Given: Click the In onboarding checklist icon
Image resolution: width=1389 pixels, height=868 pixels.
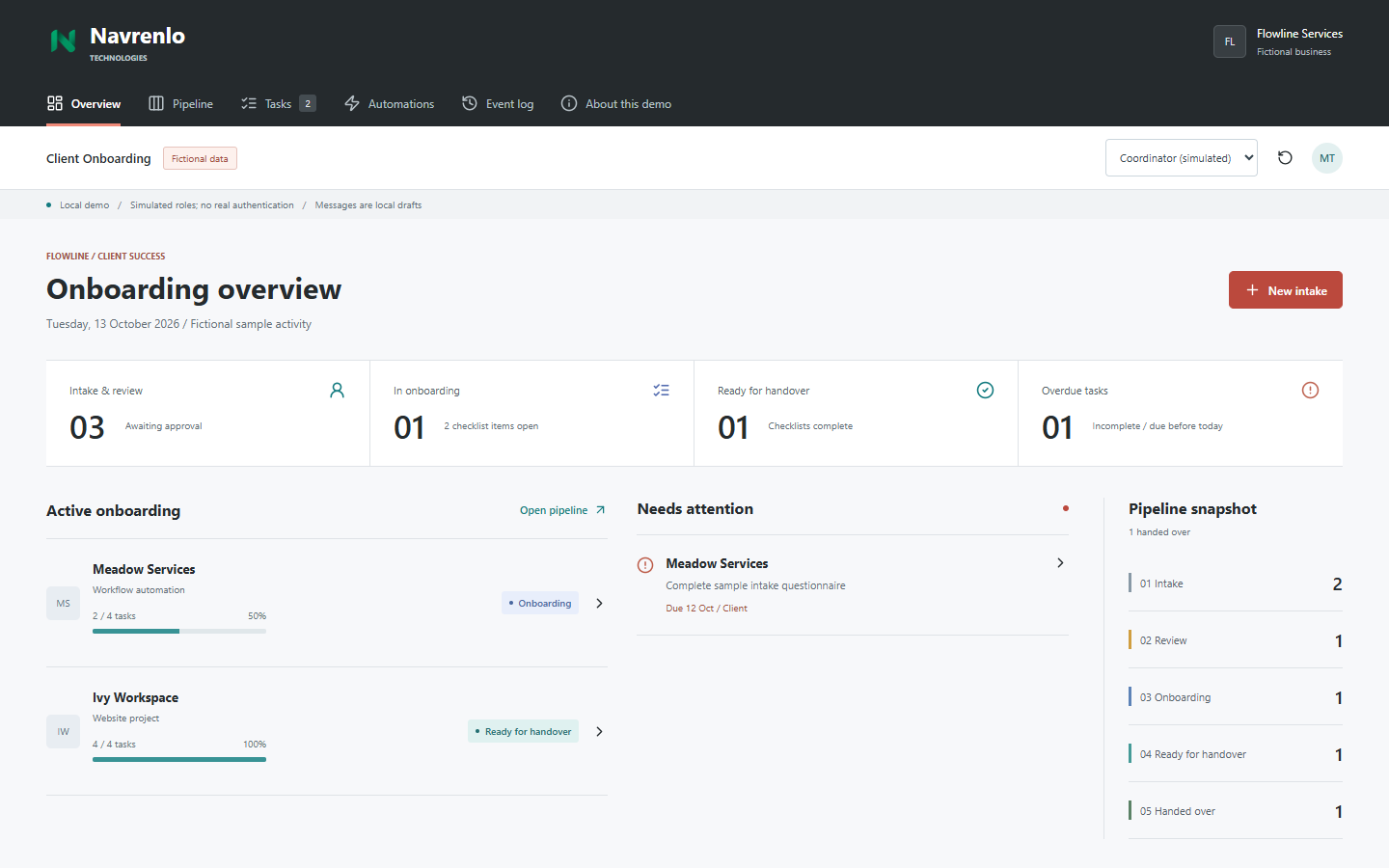Looking at the screenshot, I should (661, 391).
